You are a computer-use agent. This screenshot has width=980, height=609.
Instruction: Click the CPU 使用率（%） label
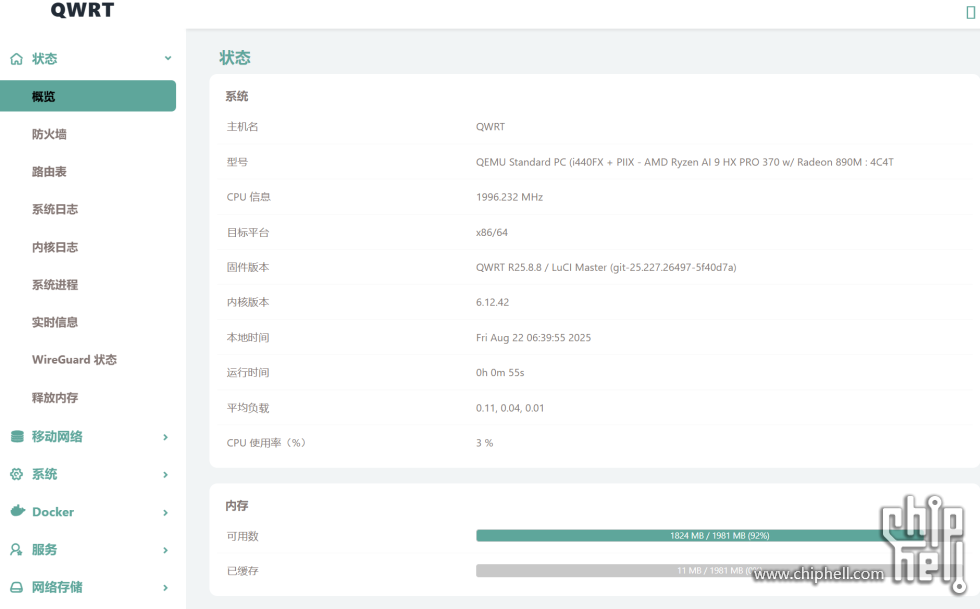pos(267,443)
